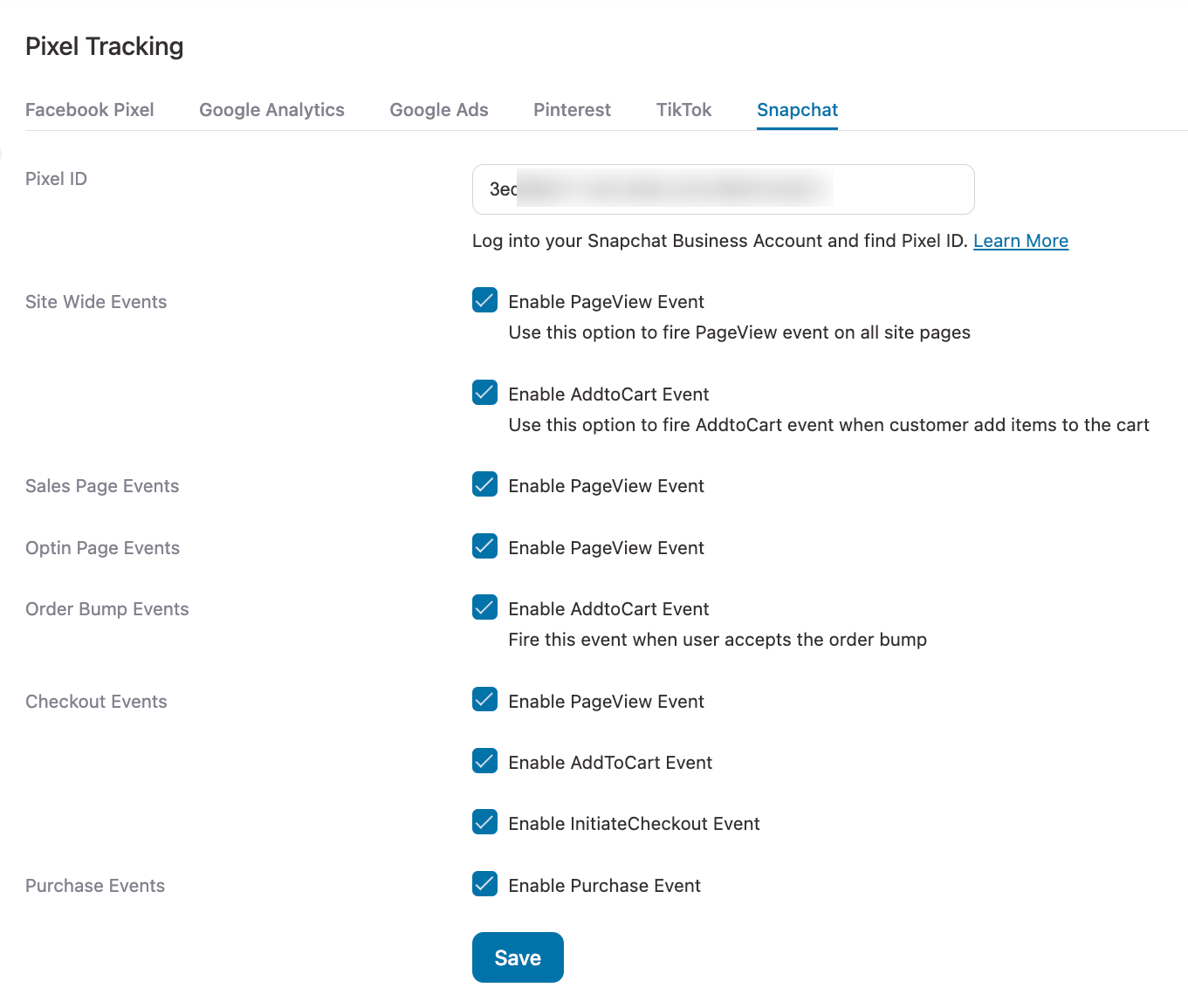Toggle Enable InitiateCheckout Event checkbox
Viewport: 1188px width, 1008px height.
[x=484, y=822]
